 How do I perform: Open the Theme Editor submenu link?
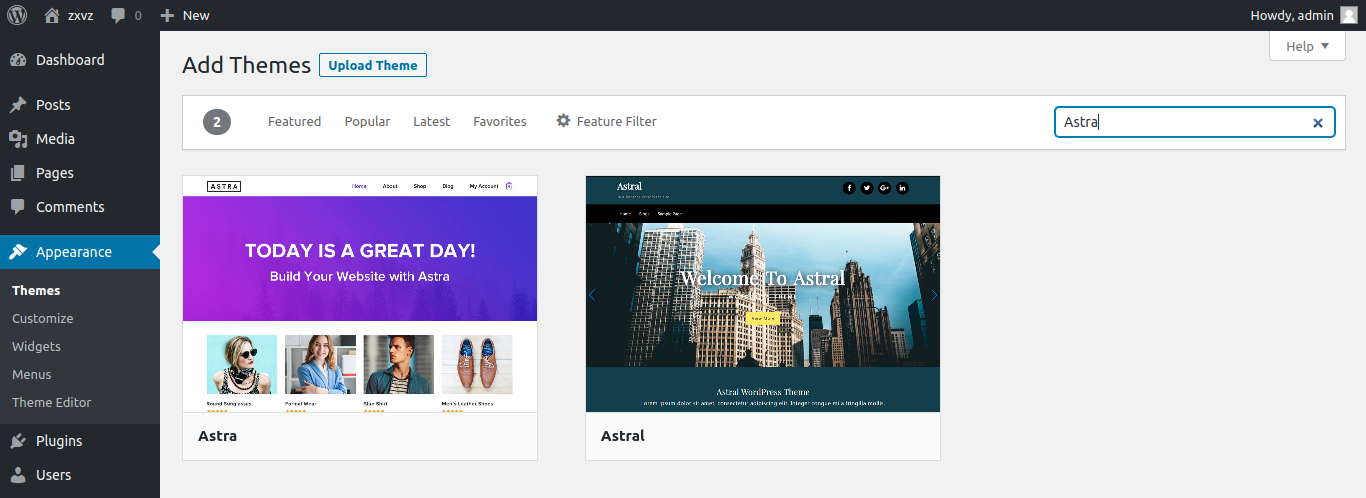point(51,402)
